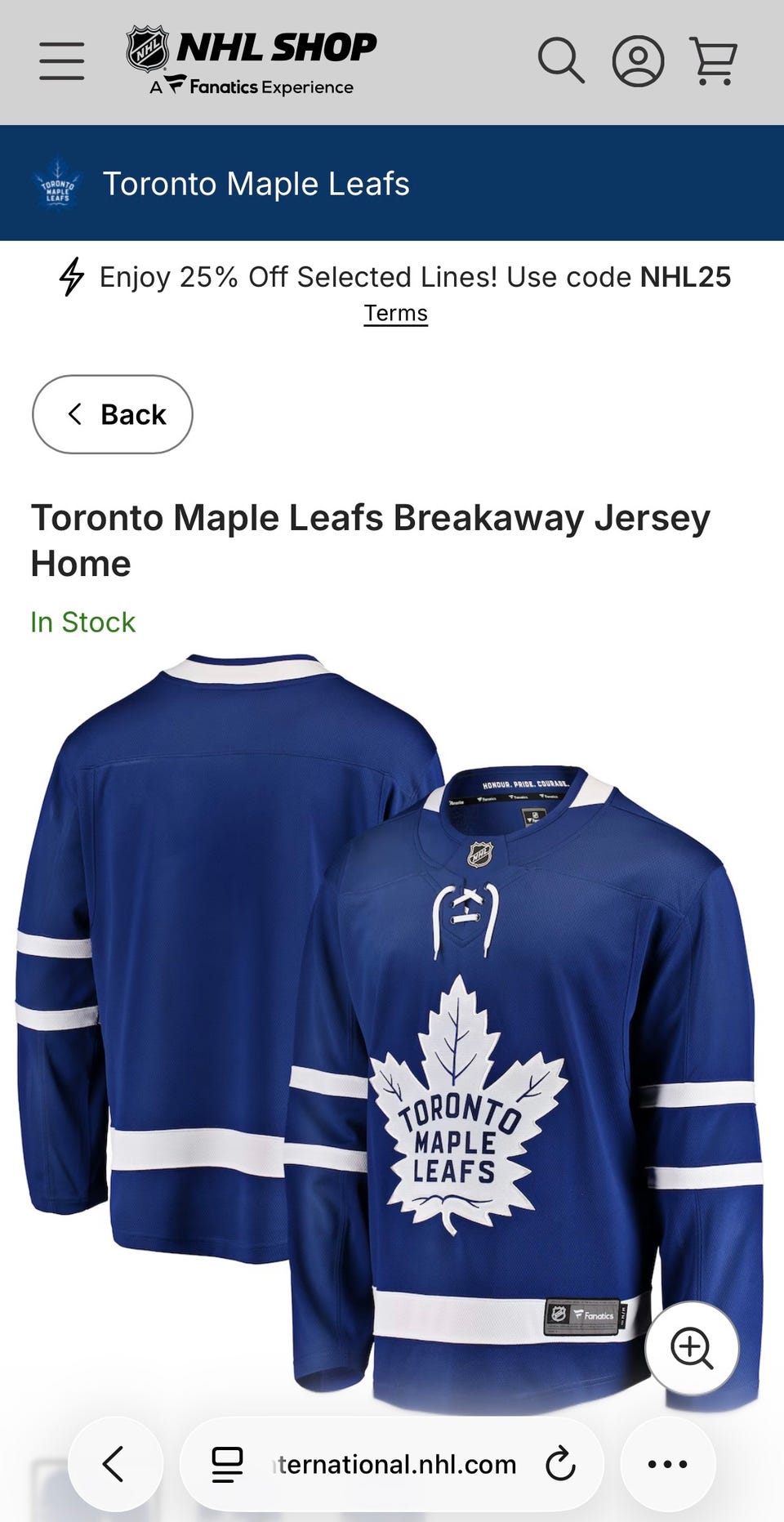This screenshot has height=1522, width=784.
Task: Reload the page in browser bar
Action: point(560,1464)
